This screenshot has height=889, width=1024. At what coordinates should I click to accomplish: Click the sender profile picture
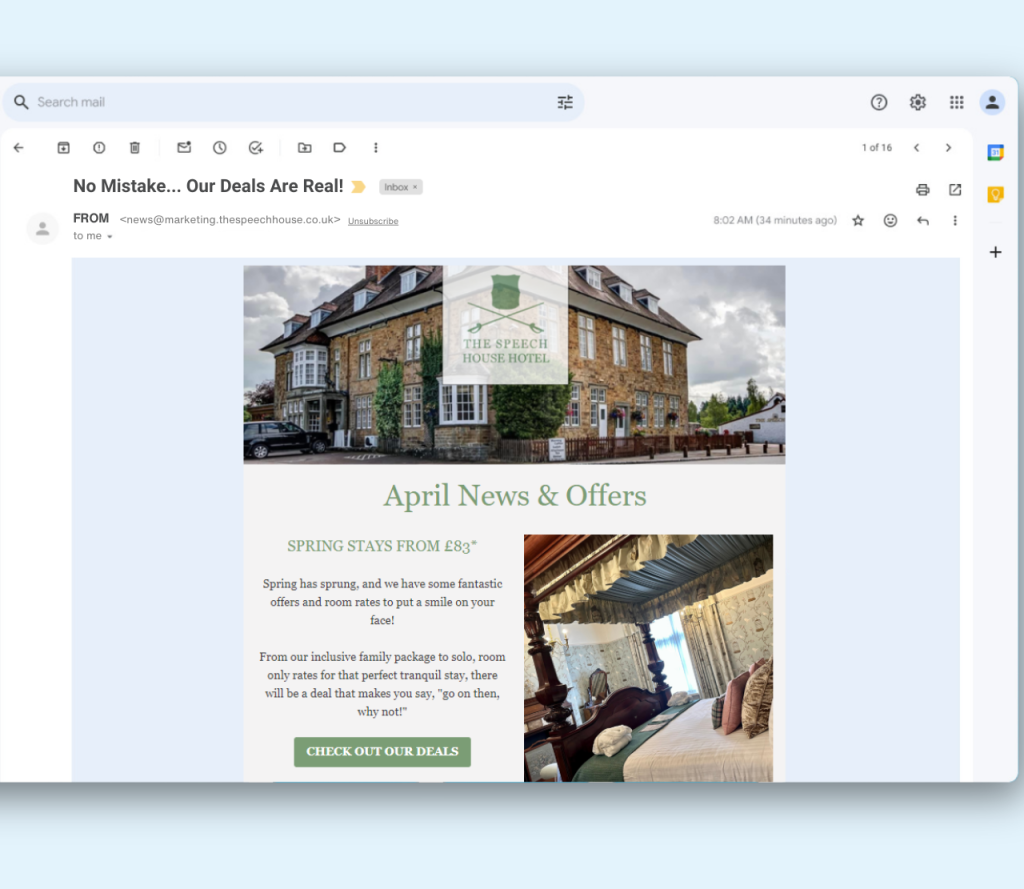(42, 229)
